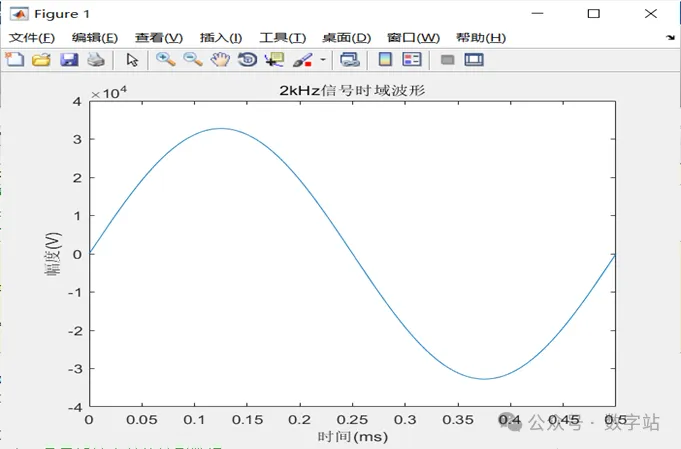The image size is (681, 449).
Task: Open the 工具(T) menu
Action: (283, 38)
